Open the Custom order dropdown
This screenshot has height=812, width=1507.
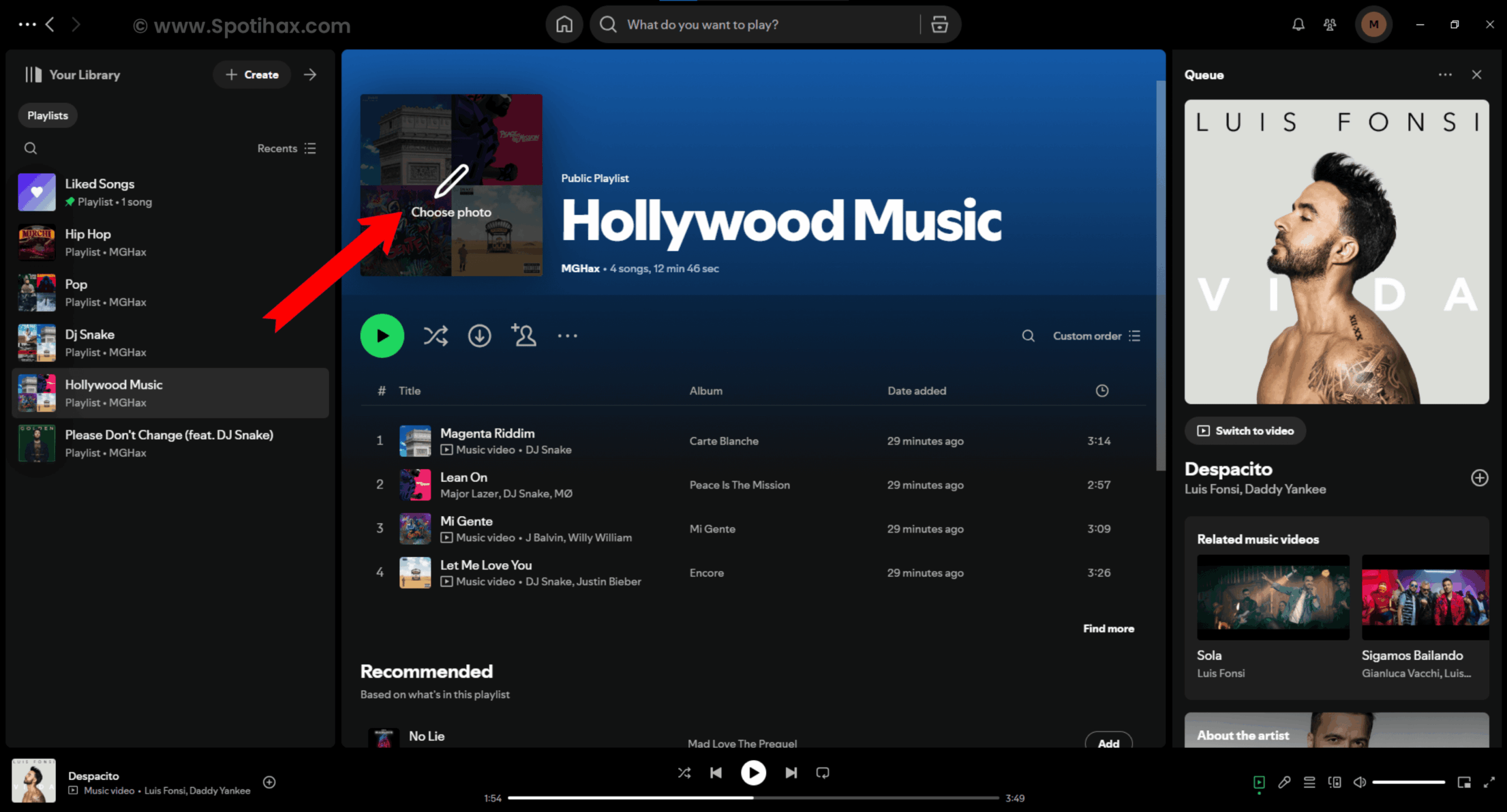point(1096,336)
